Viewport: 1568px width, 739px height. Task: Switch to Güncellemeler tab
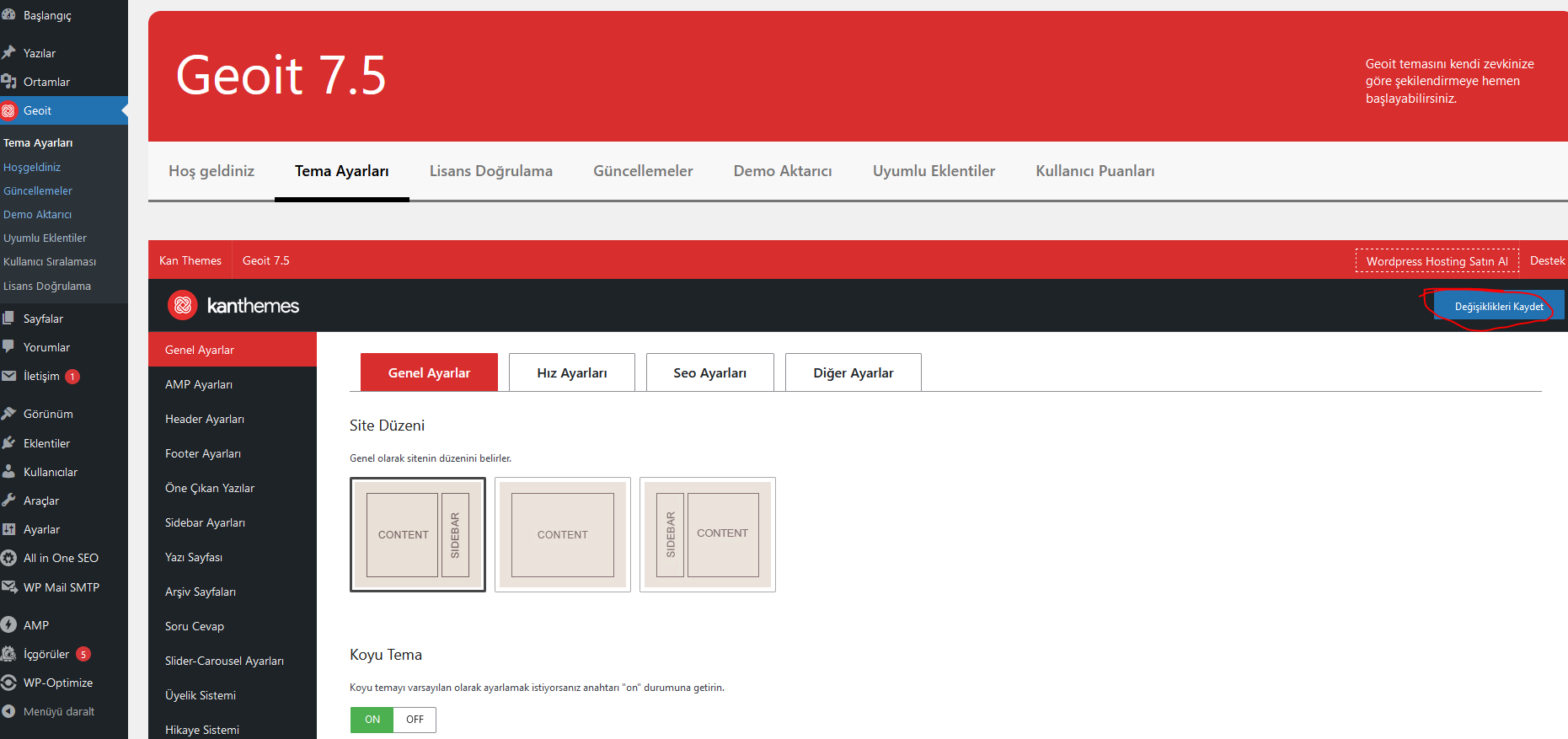pyautogui.click(x=643, y=171)
